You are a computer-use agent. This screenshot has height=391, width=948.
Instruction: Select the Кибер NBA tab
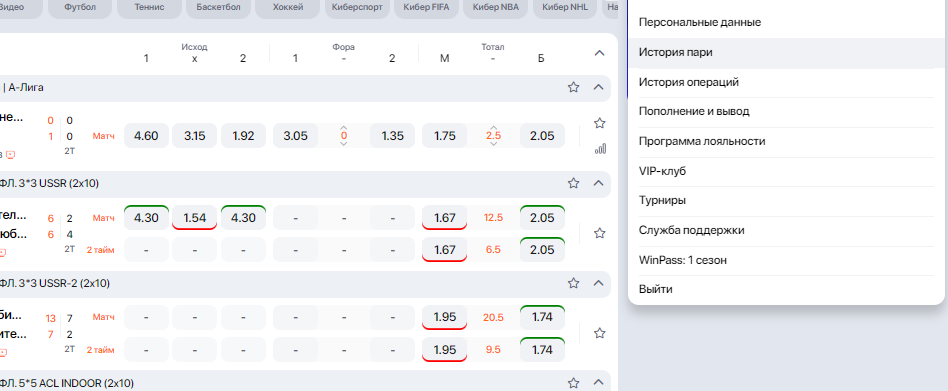pyautogui.click(x=495, y=8)
